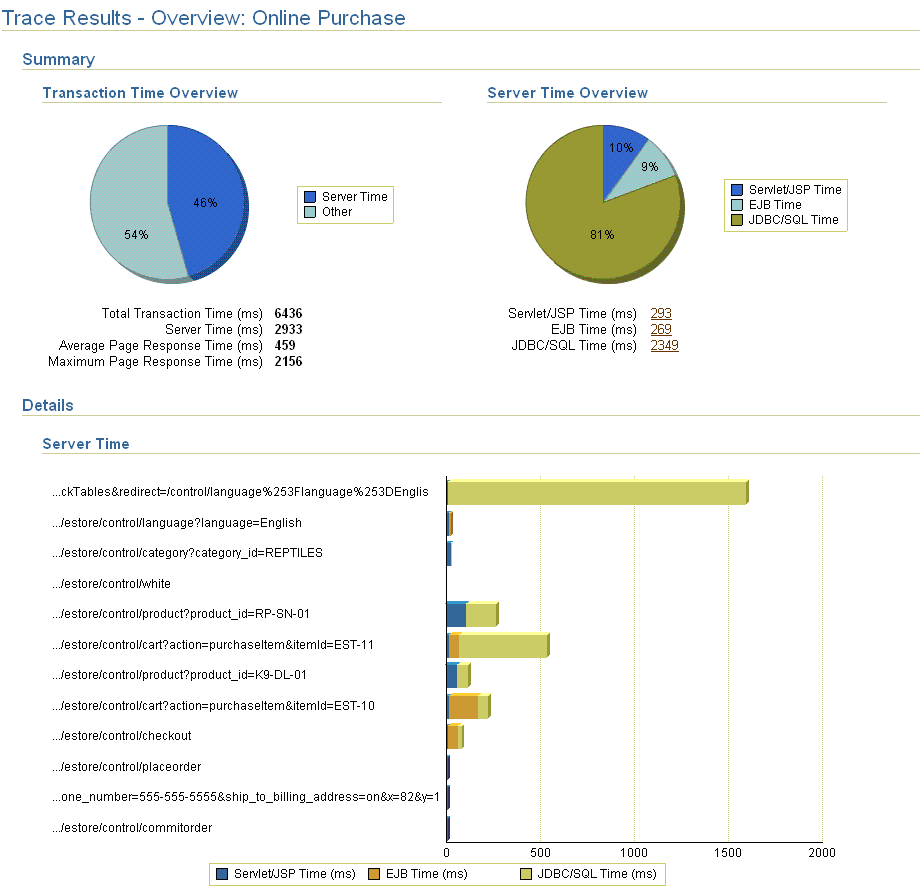Click the Transaction Time Overview heading
Viewport: 920px width, 890px height.
pos(140,93)
